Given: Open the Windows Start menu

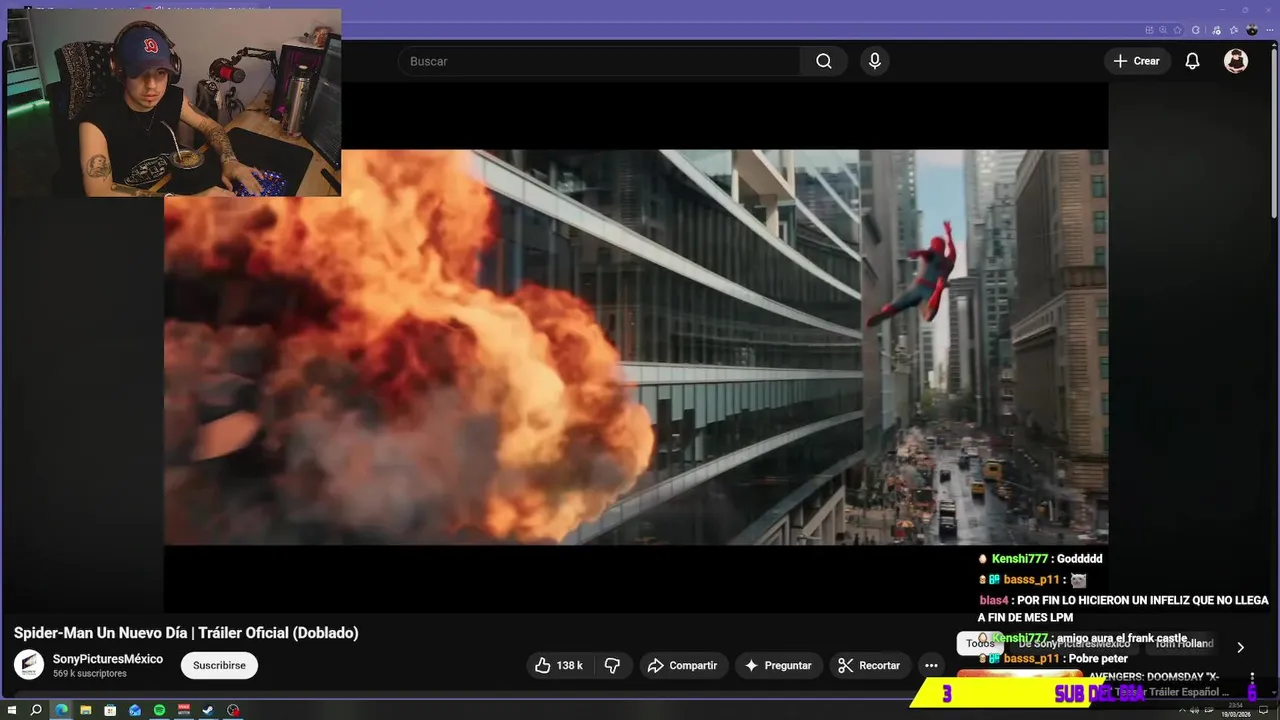Looking at the screenshot, I should click(12, 710).
